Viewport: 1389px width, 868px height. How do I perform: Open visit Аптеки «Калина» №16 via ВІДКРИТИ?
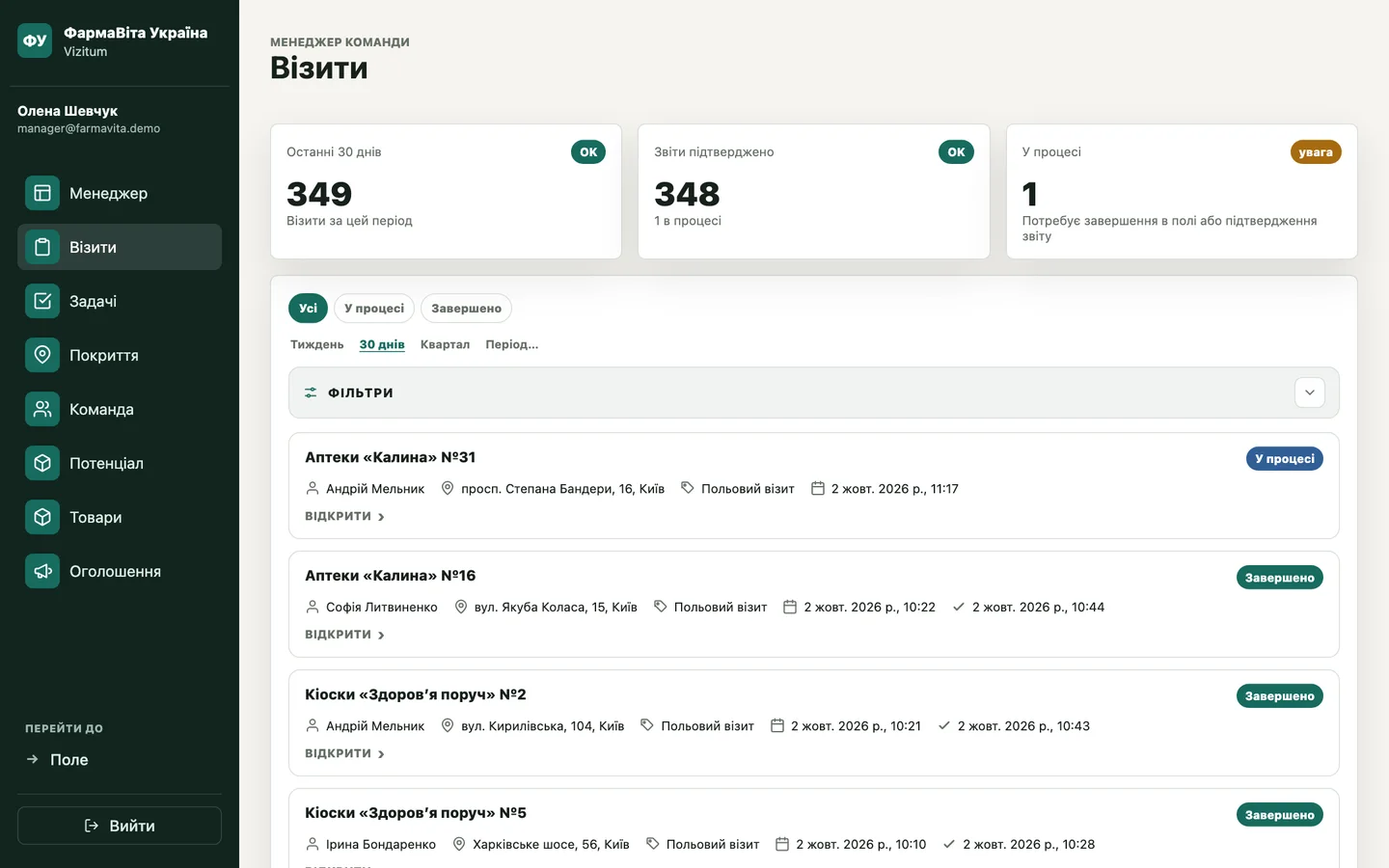(345, 635)
